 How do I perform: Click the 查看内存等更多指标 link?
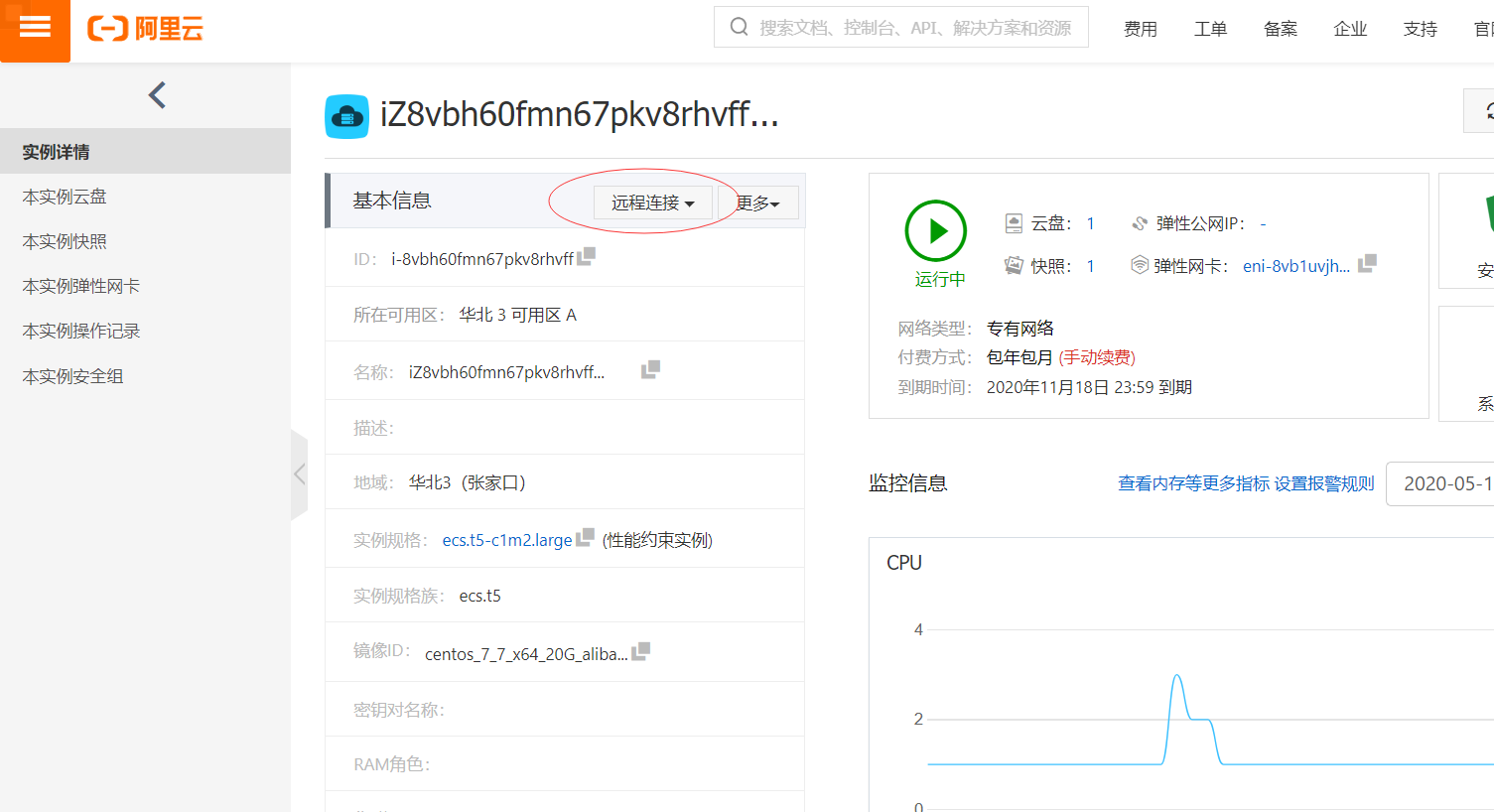coord(1193,483)
